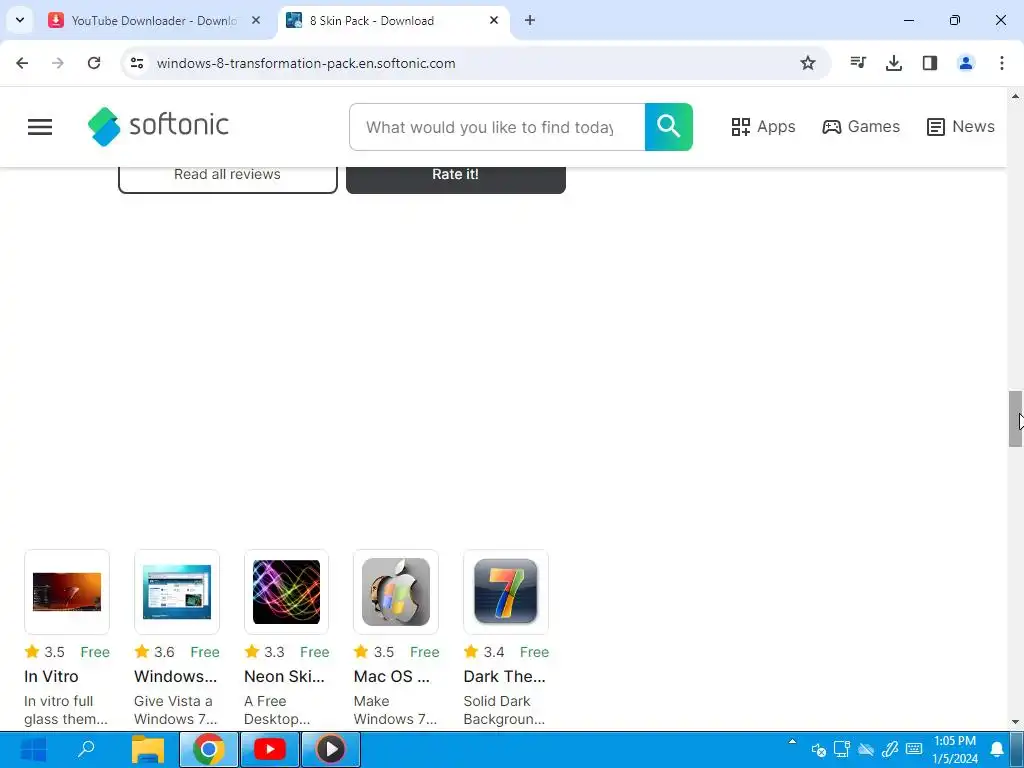
Task: Bookmark this page with the star
Action: tap(808, 63)
